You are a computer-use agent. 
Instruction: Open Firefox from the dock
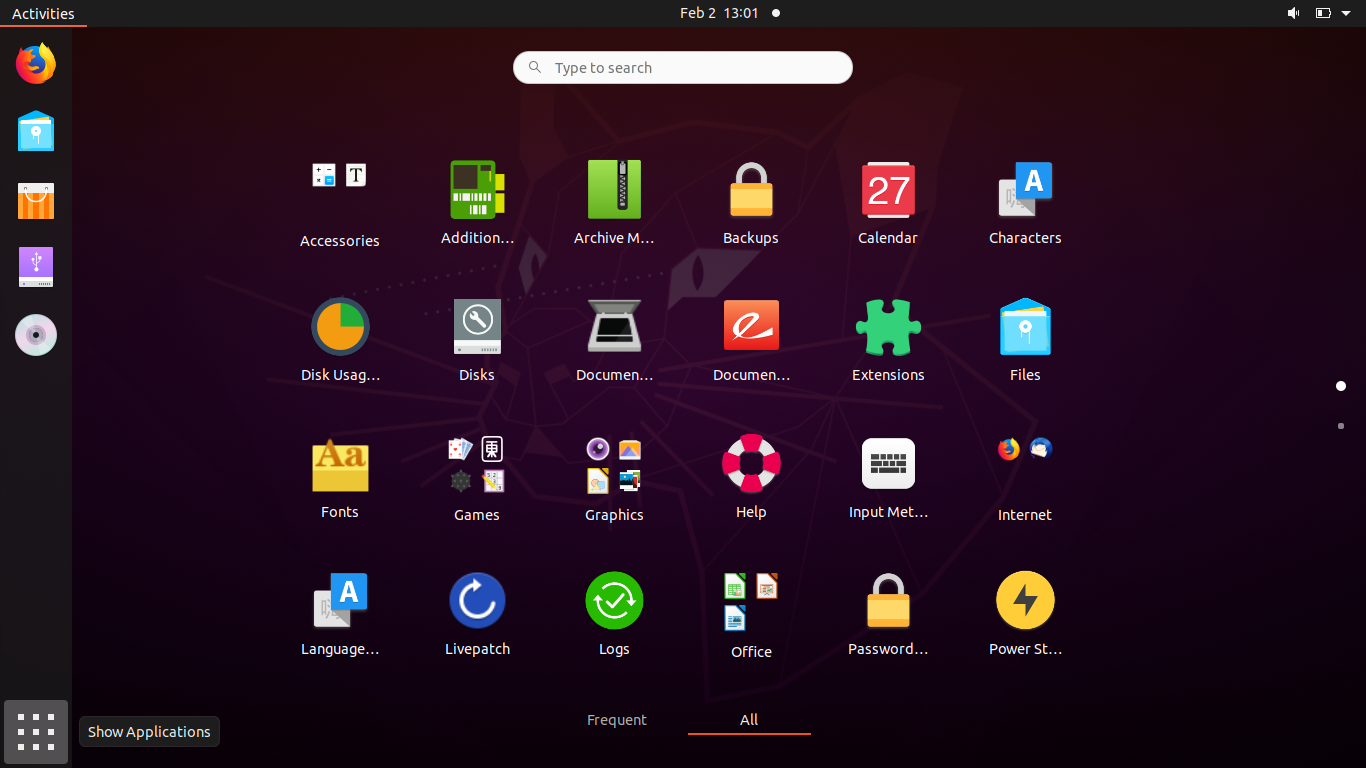coord(36,64)
